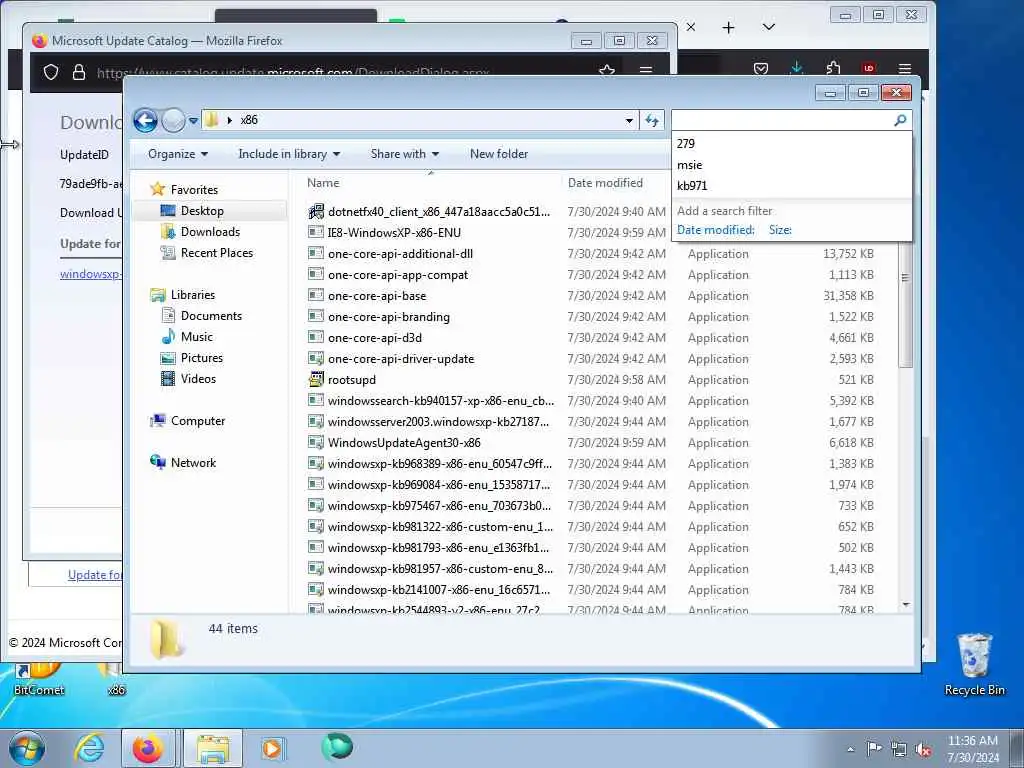The width and height of the screenshot is (1024, 768).
Task: Select the WindowsUpdateAgent30-x86 file icon
Action: click(316, 443)
